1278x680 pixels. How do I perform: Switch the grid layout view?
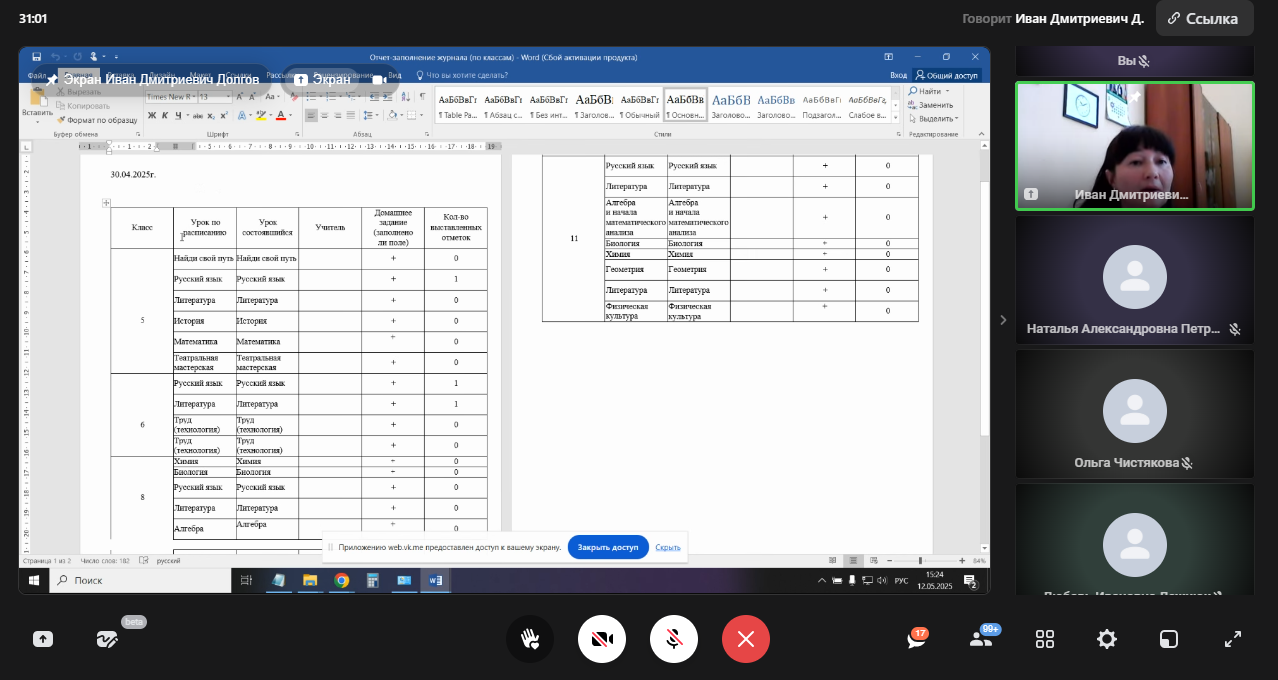point(1045,639)
